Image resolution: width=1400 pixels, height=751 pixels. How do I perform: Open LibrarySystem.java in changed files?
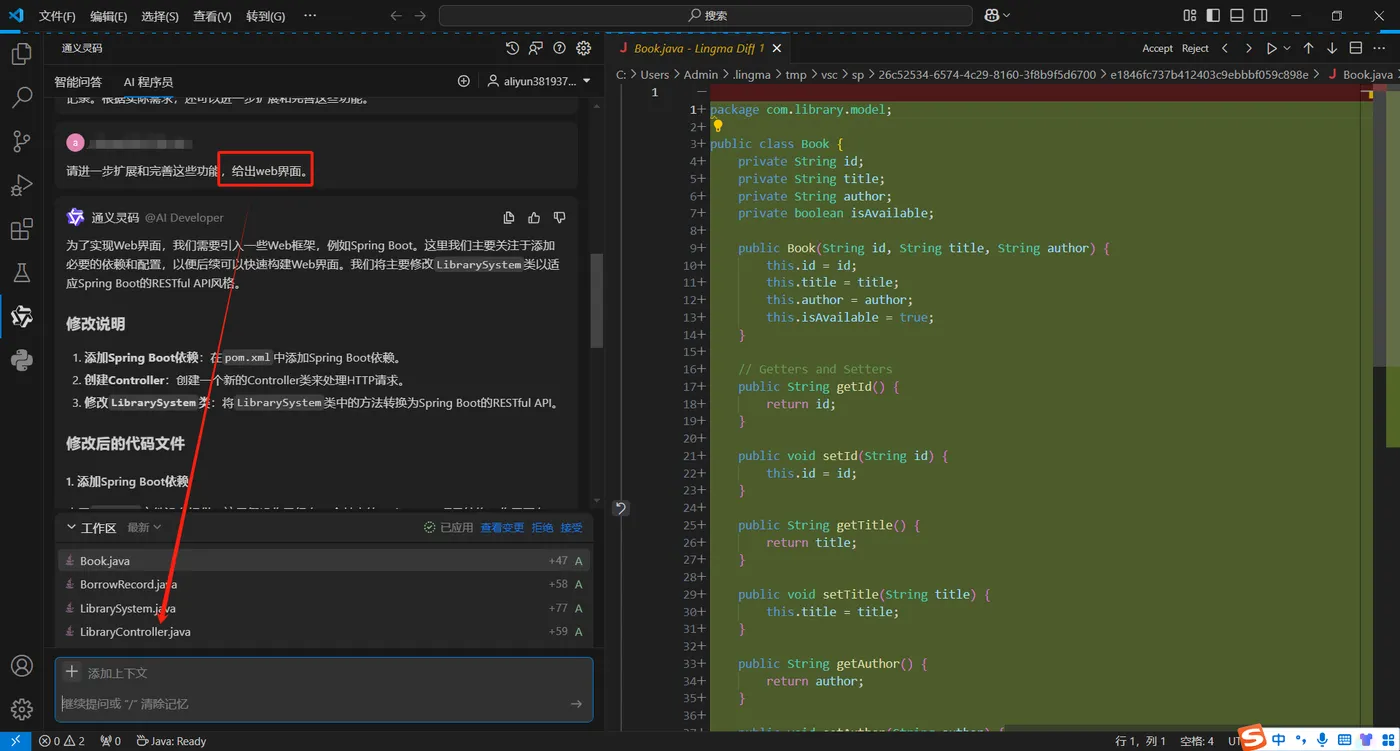[323, 608]
